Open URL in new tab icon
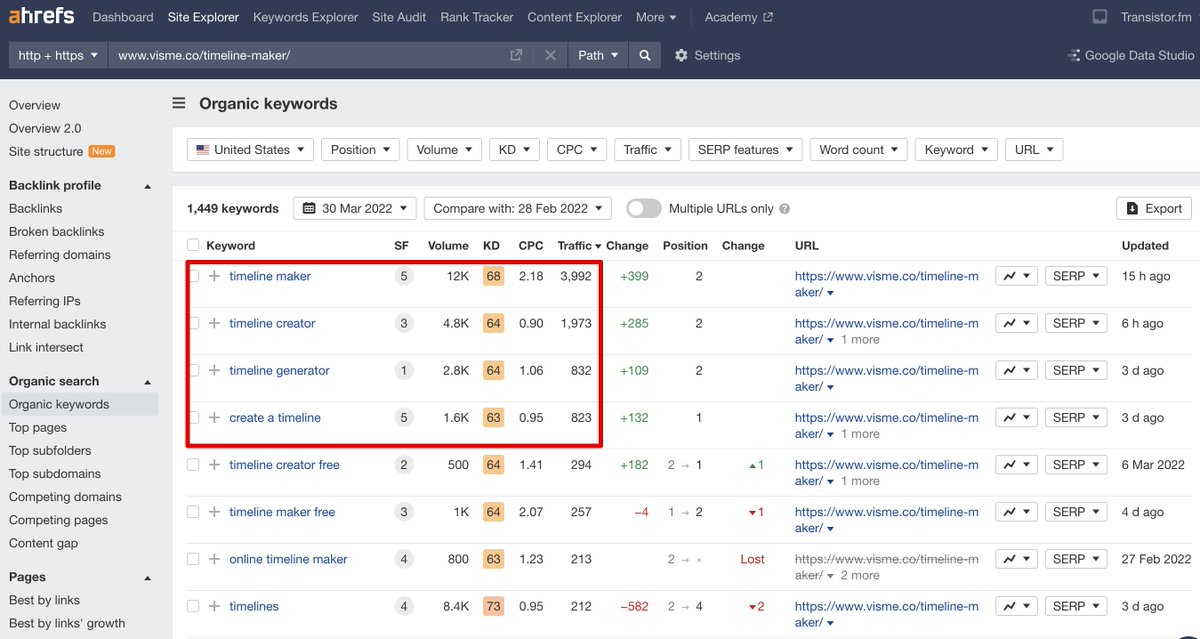This screenshot has height=639, width=1200. 516,55
